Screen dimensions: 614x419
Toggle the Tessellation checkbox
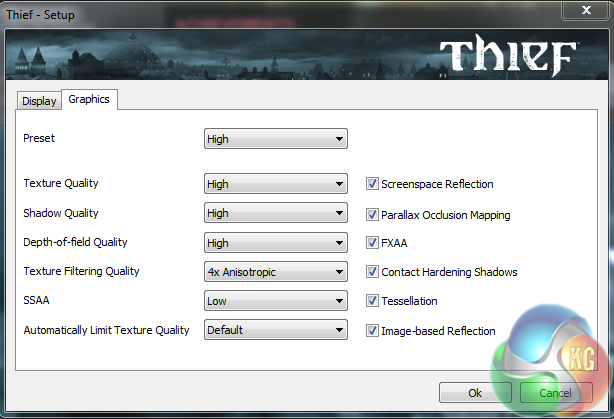coord(372,301)
